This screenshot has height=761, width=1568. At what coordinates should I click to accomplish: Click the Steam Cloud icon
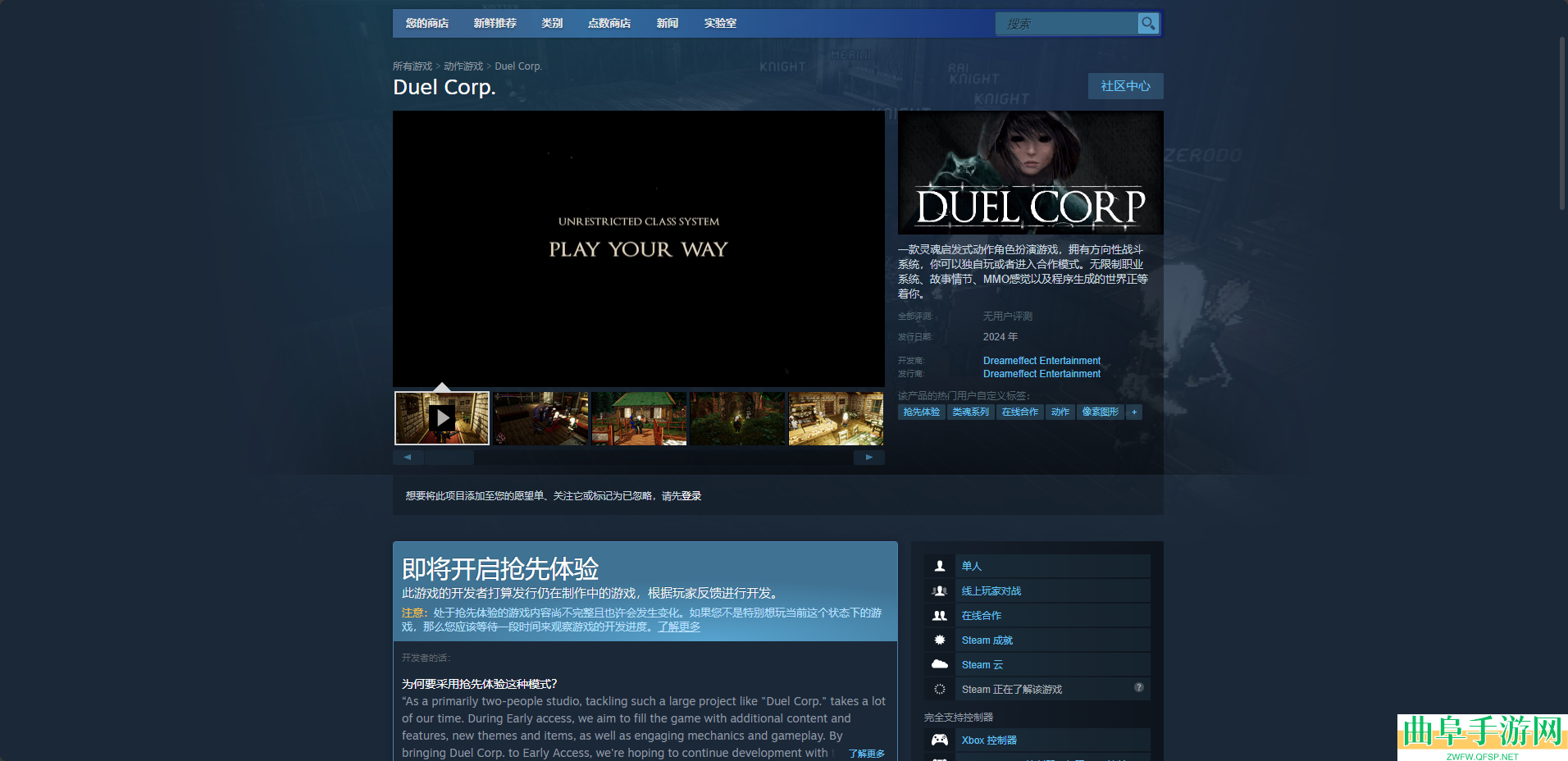[x=940, y=664]
